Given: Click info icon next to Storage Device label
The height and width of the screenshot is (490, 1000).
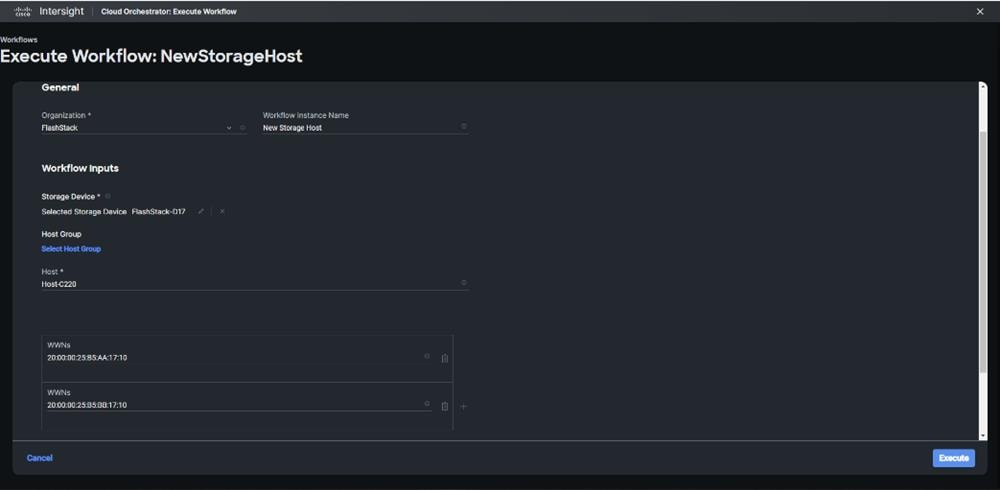Looking at the screenshot, I should tap(108, 196).
